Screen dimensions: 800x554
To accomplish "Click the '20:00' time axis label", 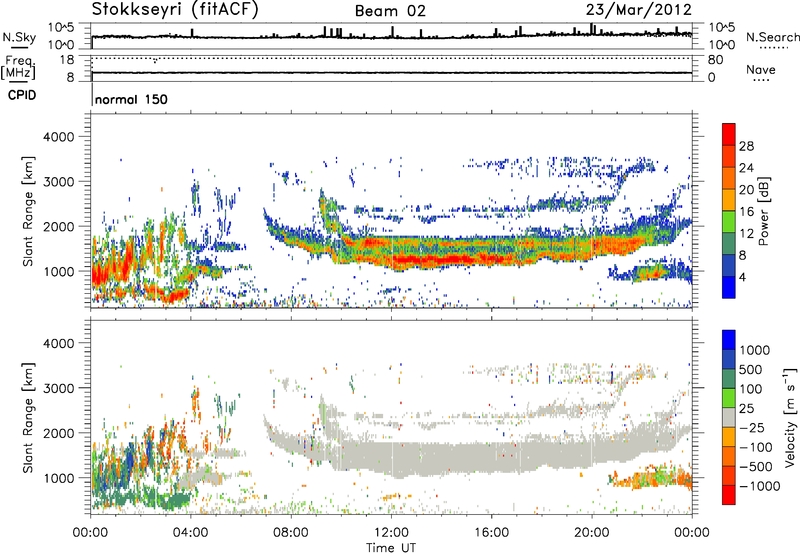I will [x=592, y=533].
